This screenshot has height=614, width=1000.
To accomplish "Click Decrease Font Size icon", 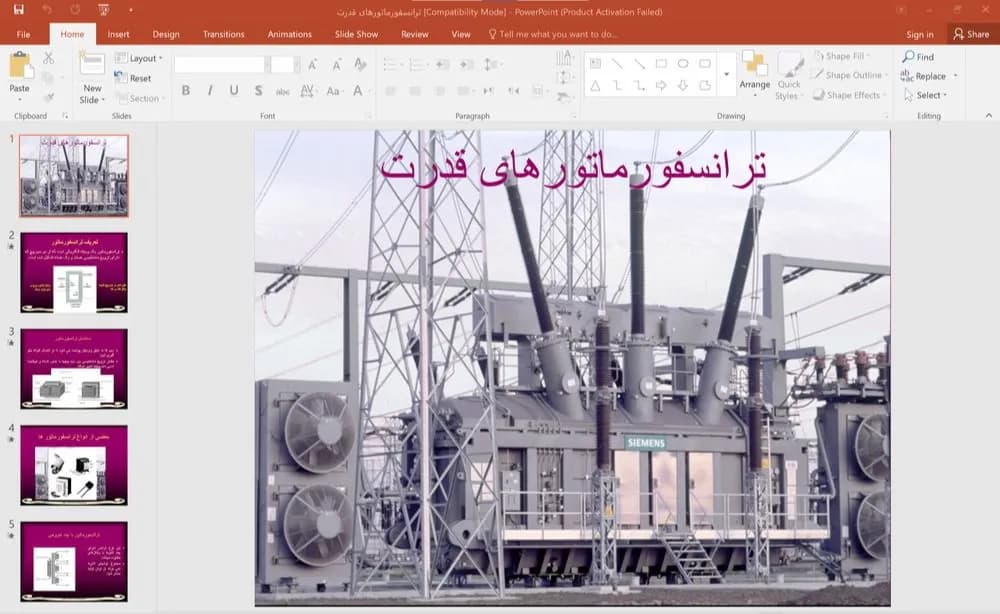I will point(336,64).
